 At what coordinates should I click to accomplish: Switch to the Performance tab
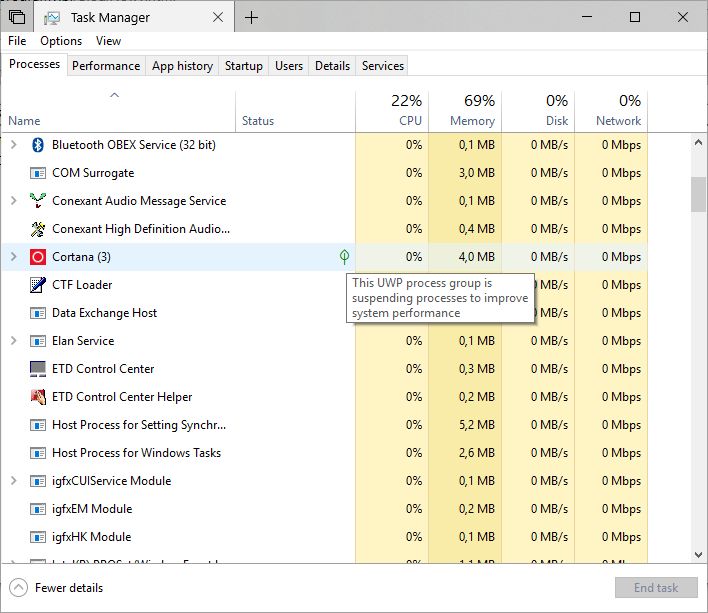pyautogui.click(x=106, y=66)
